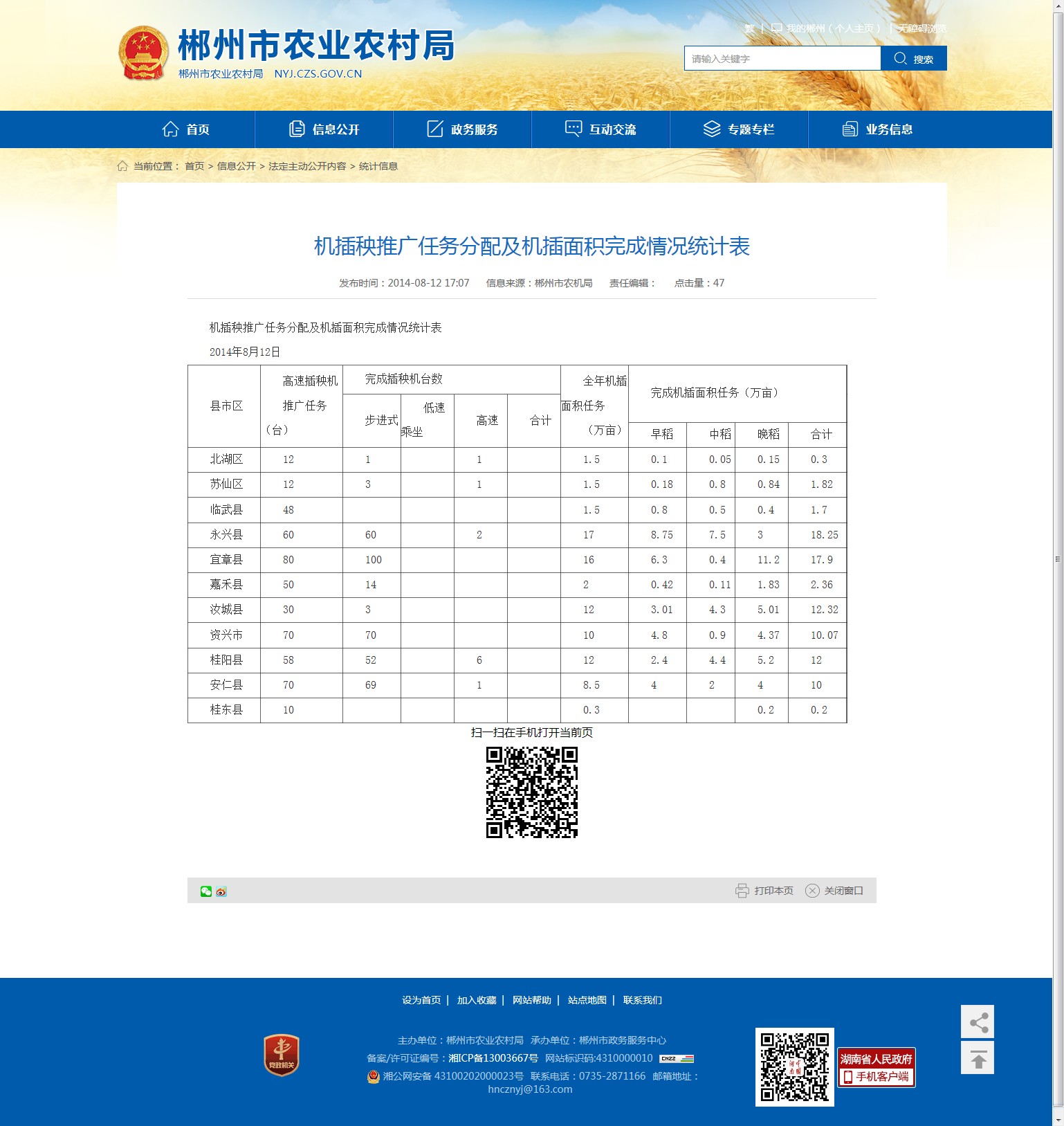Image resolution: width=1064 pixels, height=1126 pixels.
Task: Click the 宜章县 table cell
Action: pyautogui.click(x=224, y=560)
